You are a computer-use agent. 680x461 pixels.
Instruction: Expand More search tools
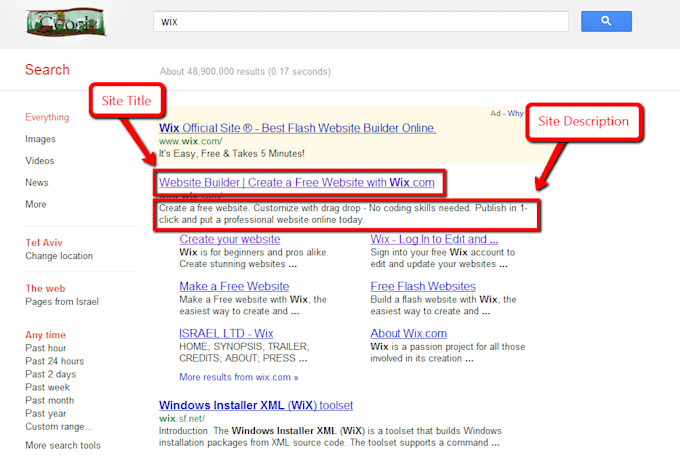click(63, 445)
